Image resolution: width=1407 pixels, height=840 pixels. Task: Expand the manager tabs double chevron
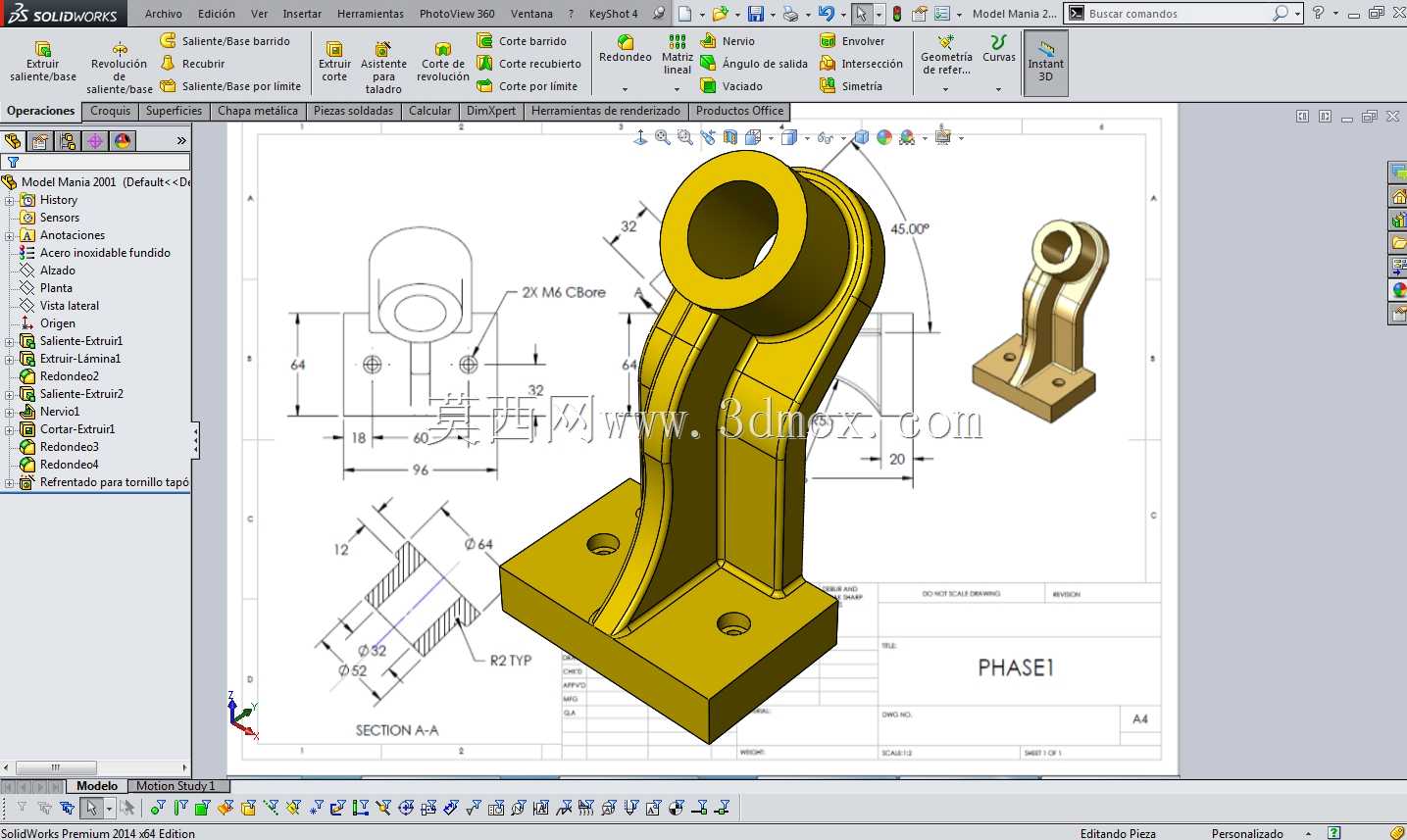(181, 141)
